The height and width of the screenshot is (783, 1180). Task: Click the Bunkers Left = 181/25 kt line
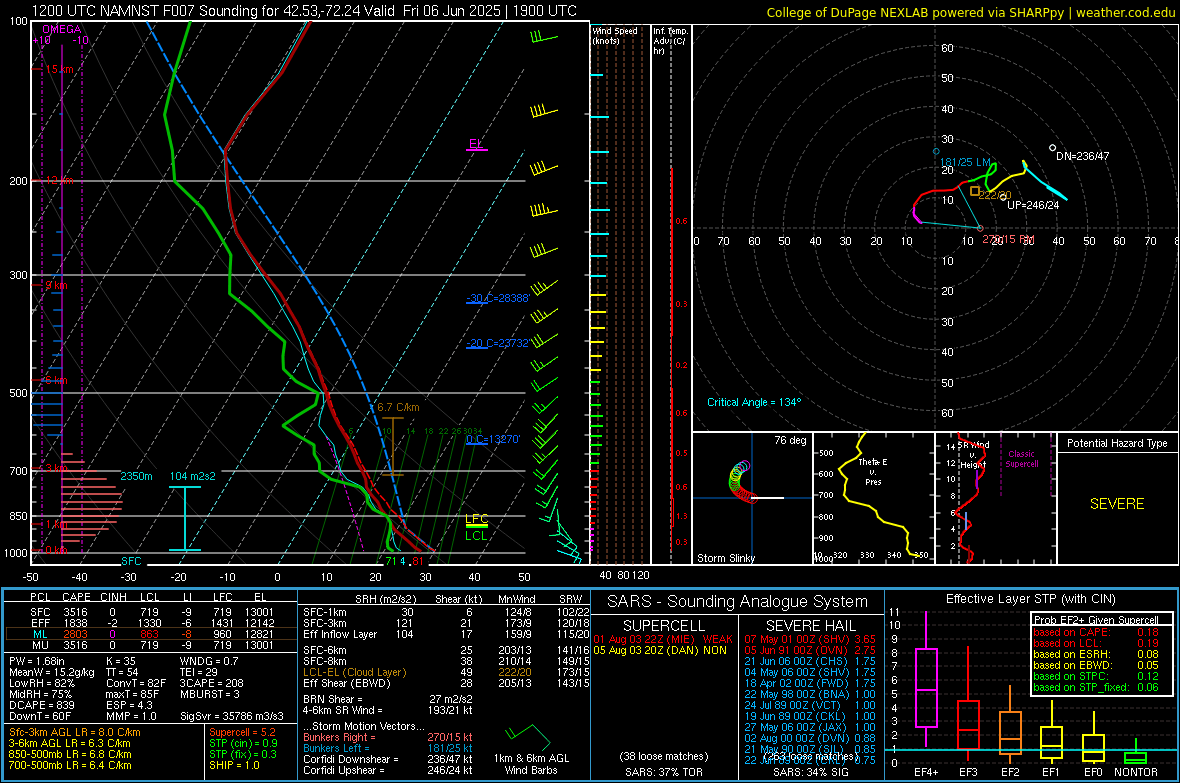[x=388, y=748]
